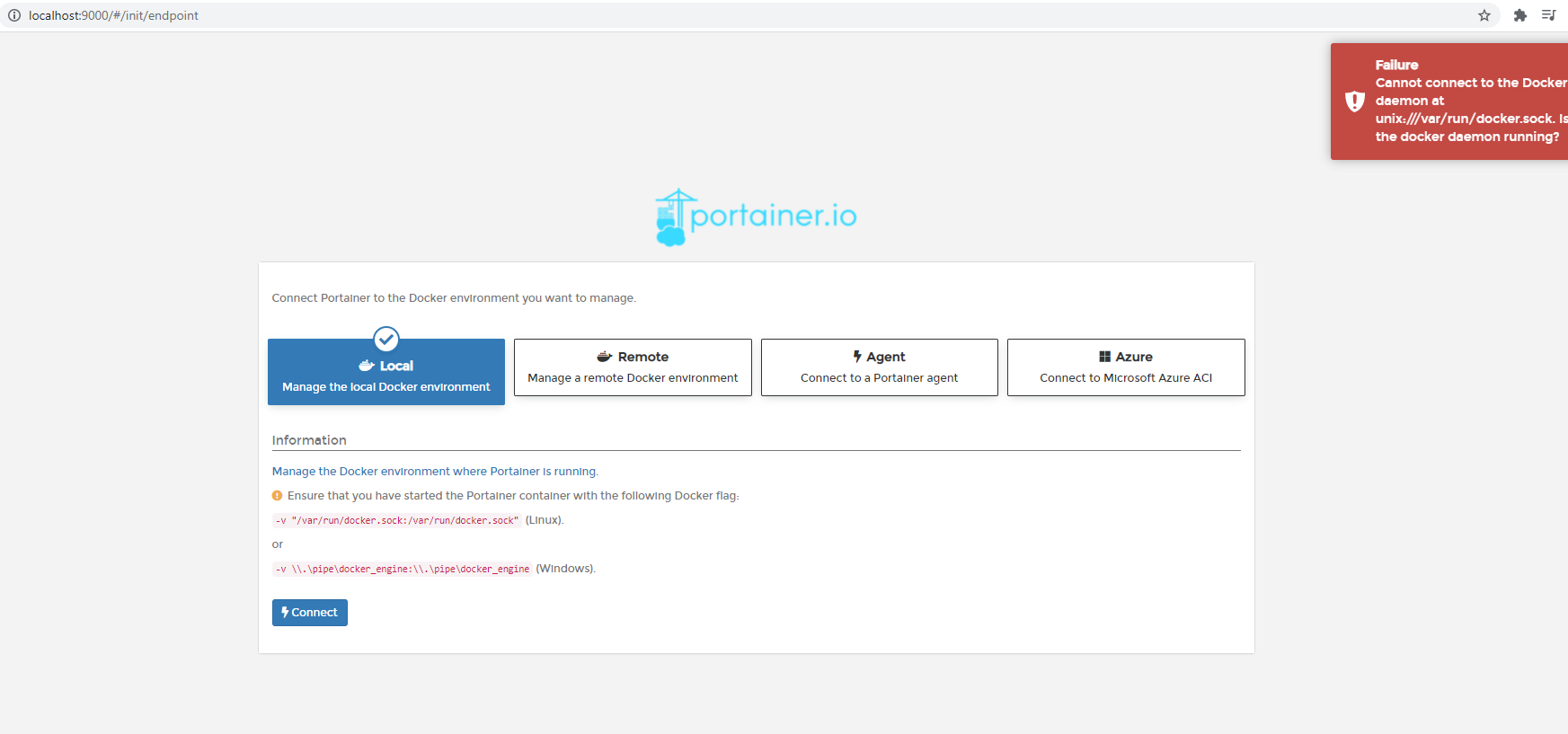
Task: Click the Docker whale icon beside Remote
Action: coord(605,357)
